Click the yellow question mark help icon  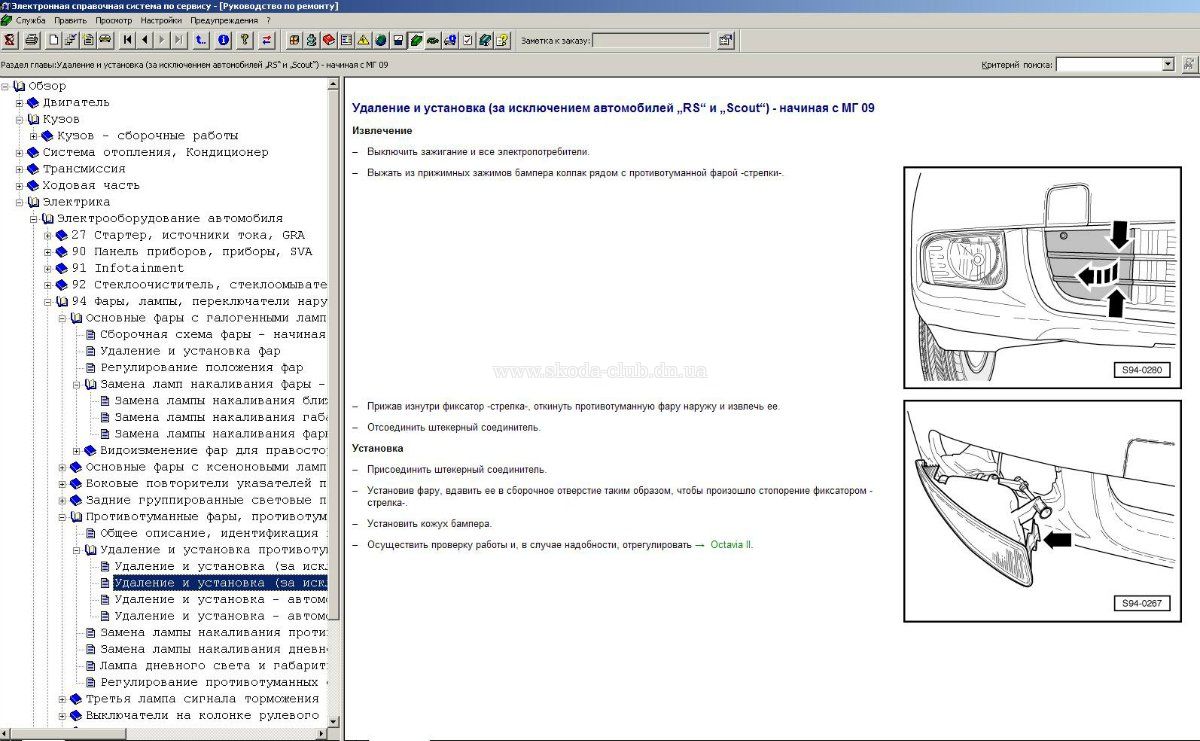tap(244, 40)
